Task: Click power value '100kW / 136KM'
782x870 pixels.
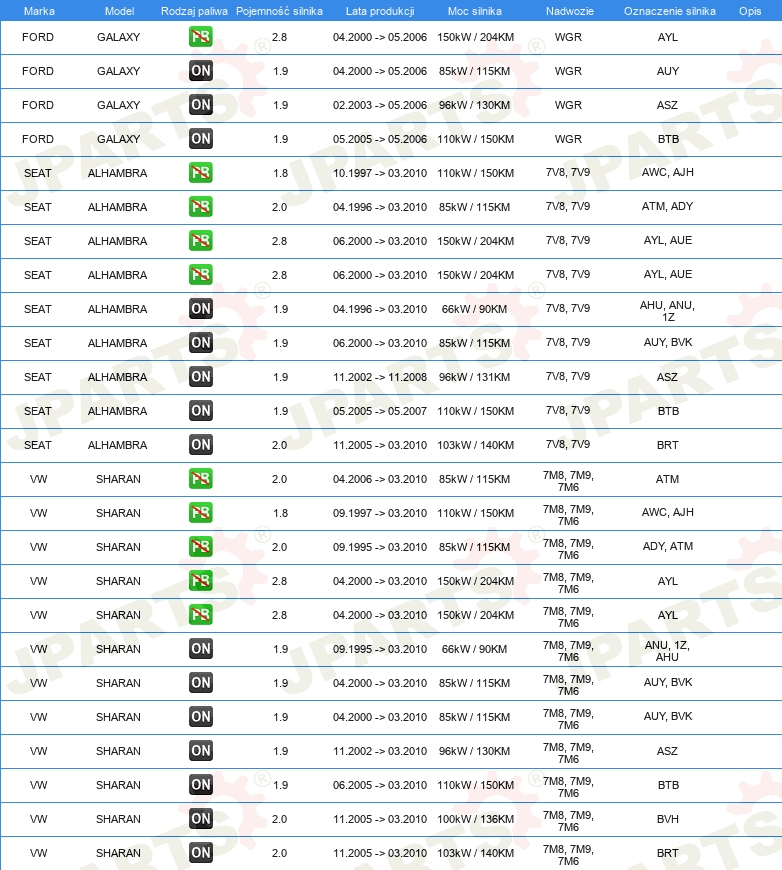Action: [x=475, y=819]
